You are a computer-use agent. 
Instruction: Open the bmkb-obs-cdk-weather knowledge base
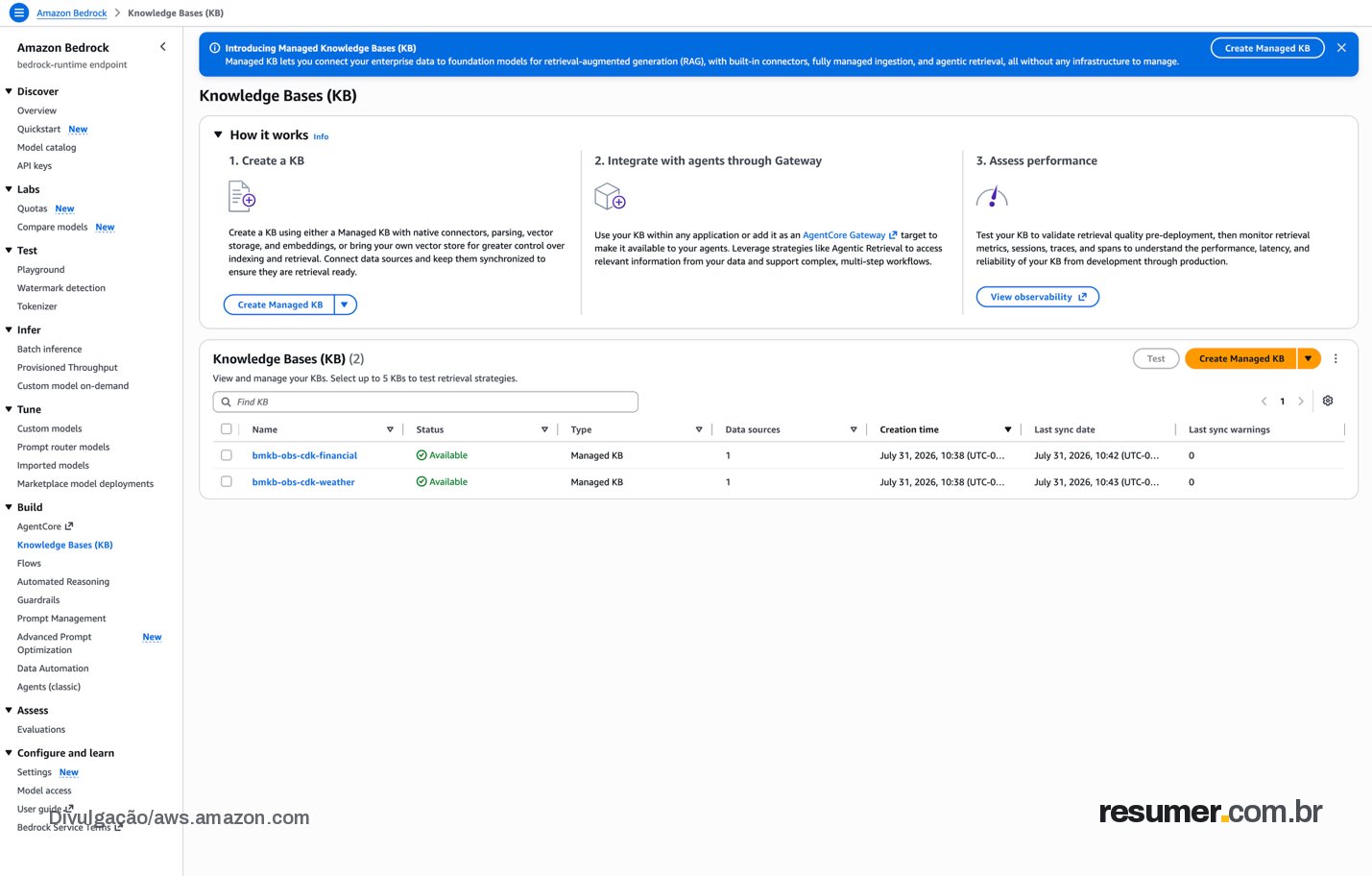(303, 482)
